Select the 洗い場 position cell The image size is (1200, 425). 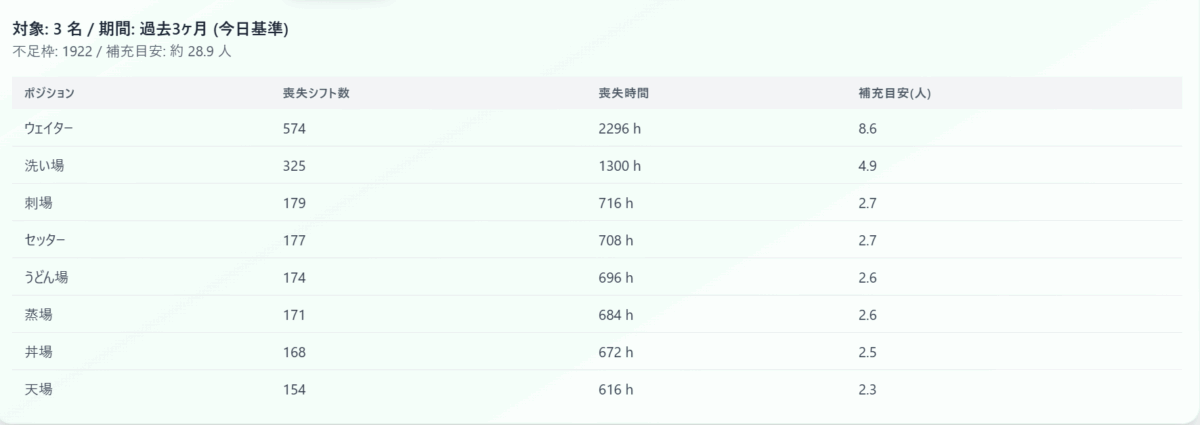(44, 166)
